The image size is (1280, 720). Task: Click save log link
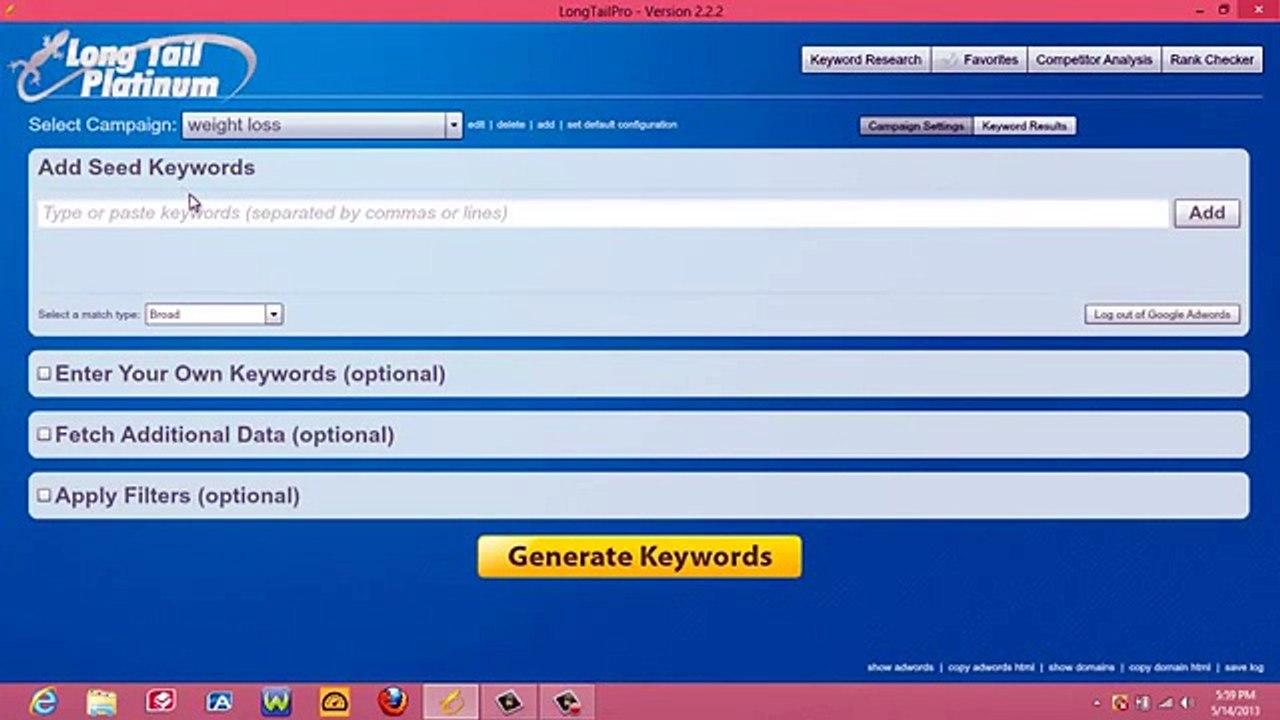click(1244, 667)
